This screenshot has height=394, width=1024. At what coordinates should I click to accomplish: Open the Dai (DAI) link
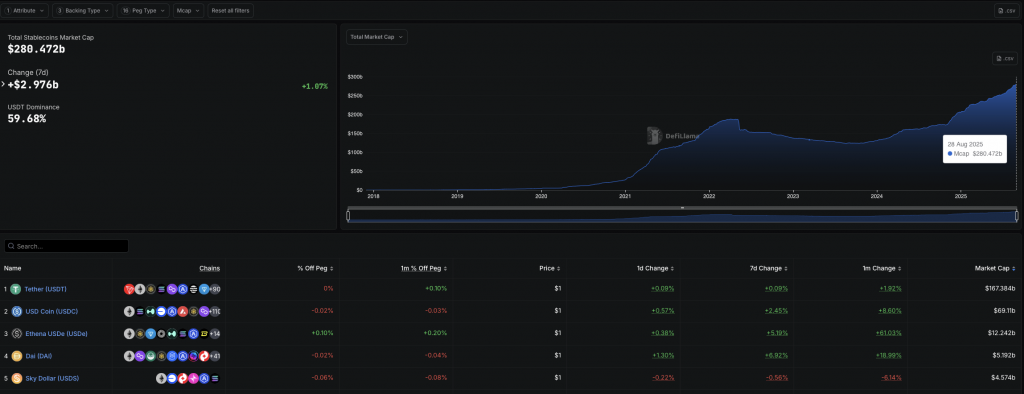[x=38, y=356]
